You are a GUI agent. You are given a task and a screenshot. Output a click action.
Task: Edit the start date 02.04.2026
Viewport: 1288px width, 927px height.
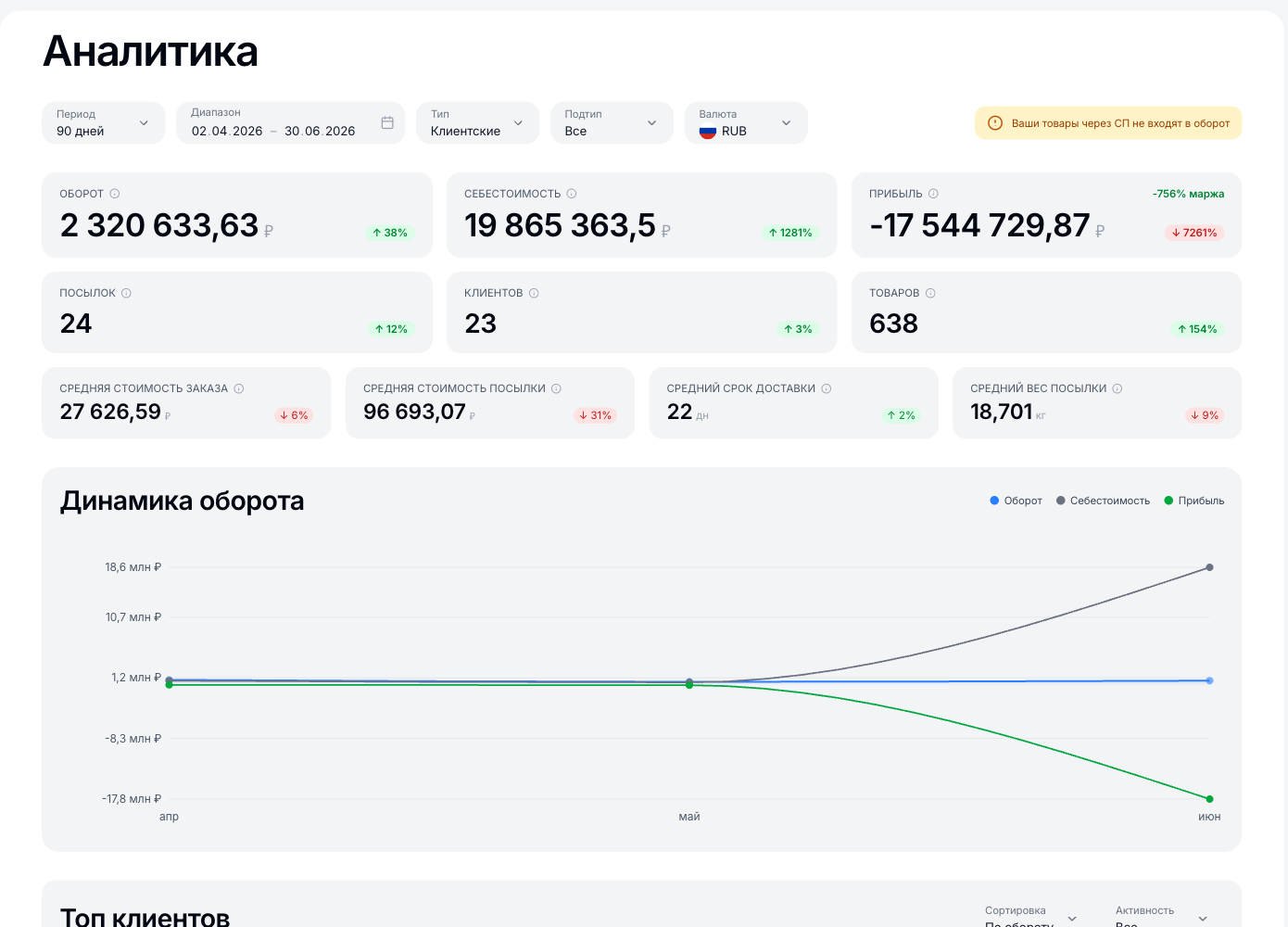[227, 131]
